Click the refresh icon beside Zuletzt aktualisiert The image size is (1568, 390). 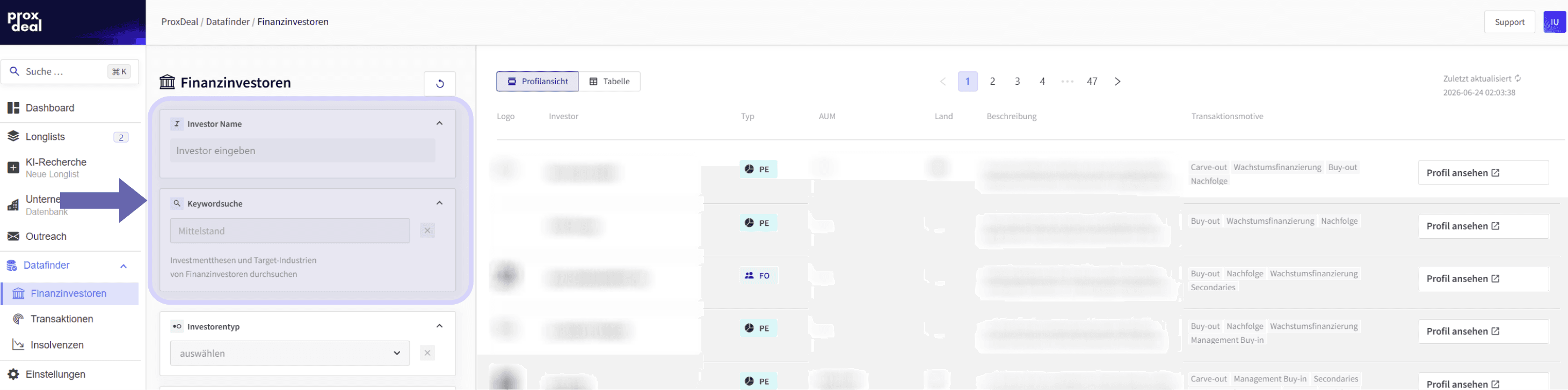click(1518, 78)
